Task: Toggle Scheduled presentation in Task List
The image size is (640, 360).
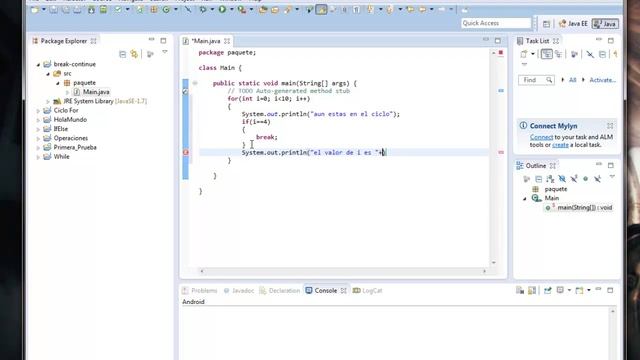Action: pos(558,54)
